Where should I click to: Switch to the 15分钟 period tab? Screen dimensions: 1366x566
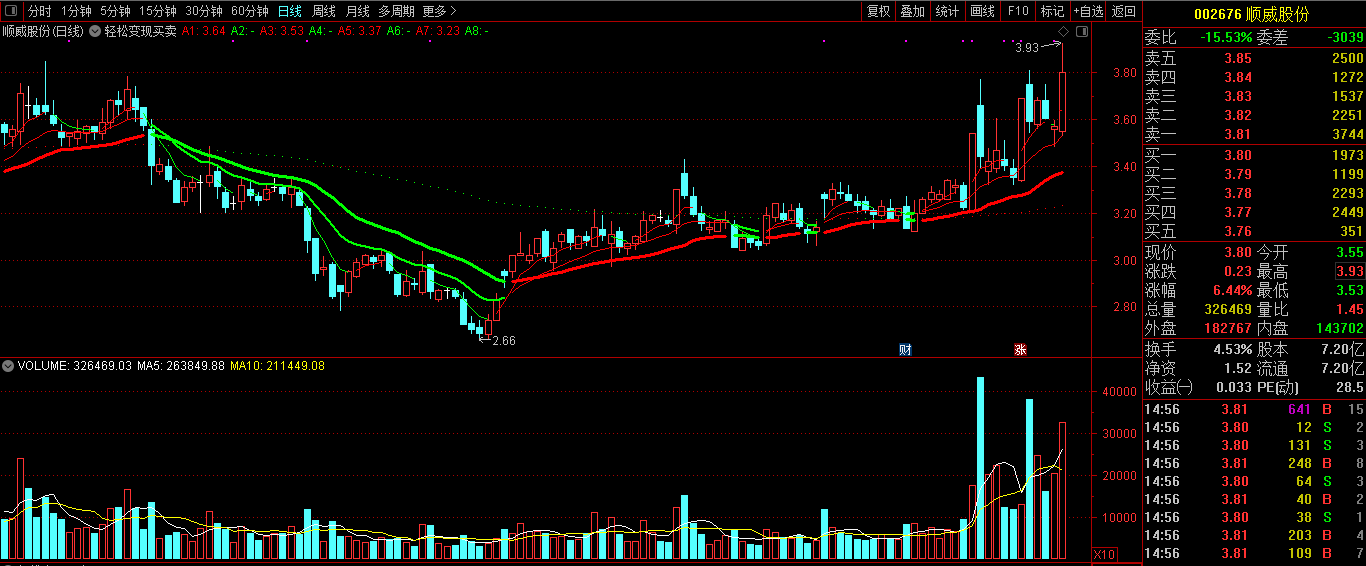(157, 11)
